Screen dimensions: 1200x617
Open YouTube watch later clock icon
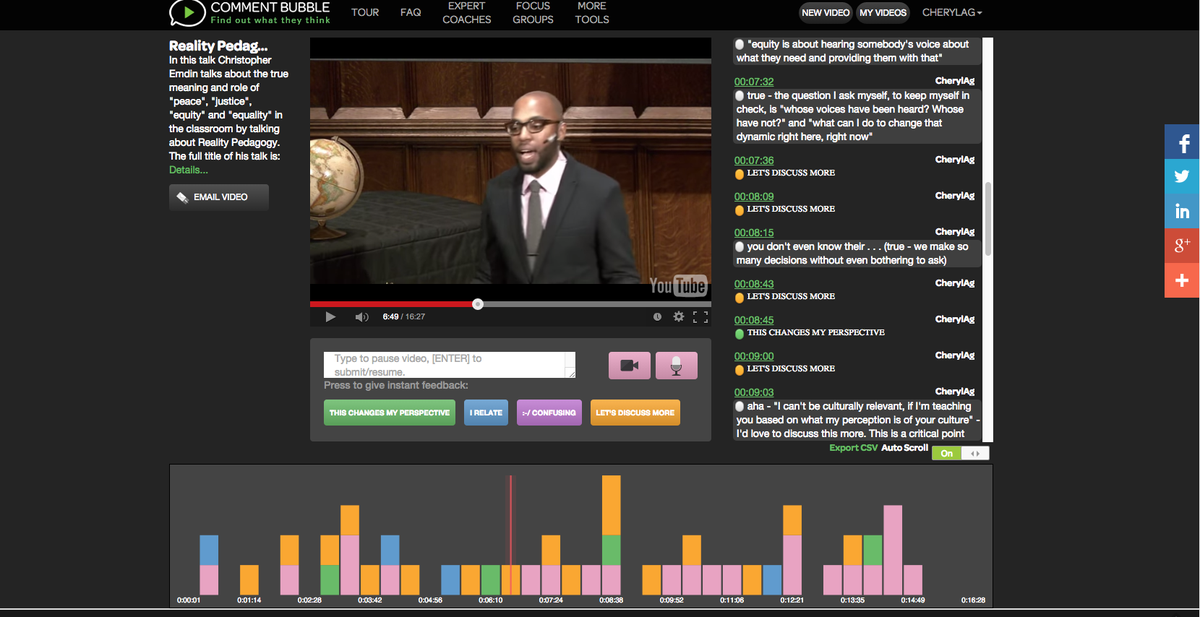pos(657,317)
